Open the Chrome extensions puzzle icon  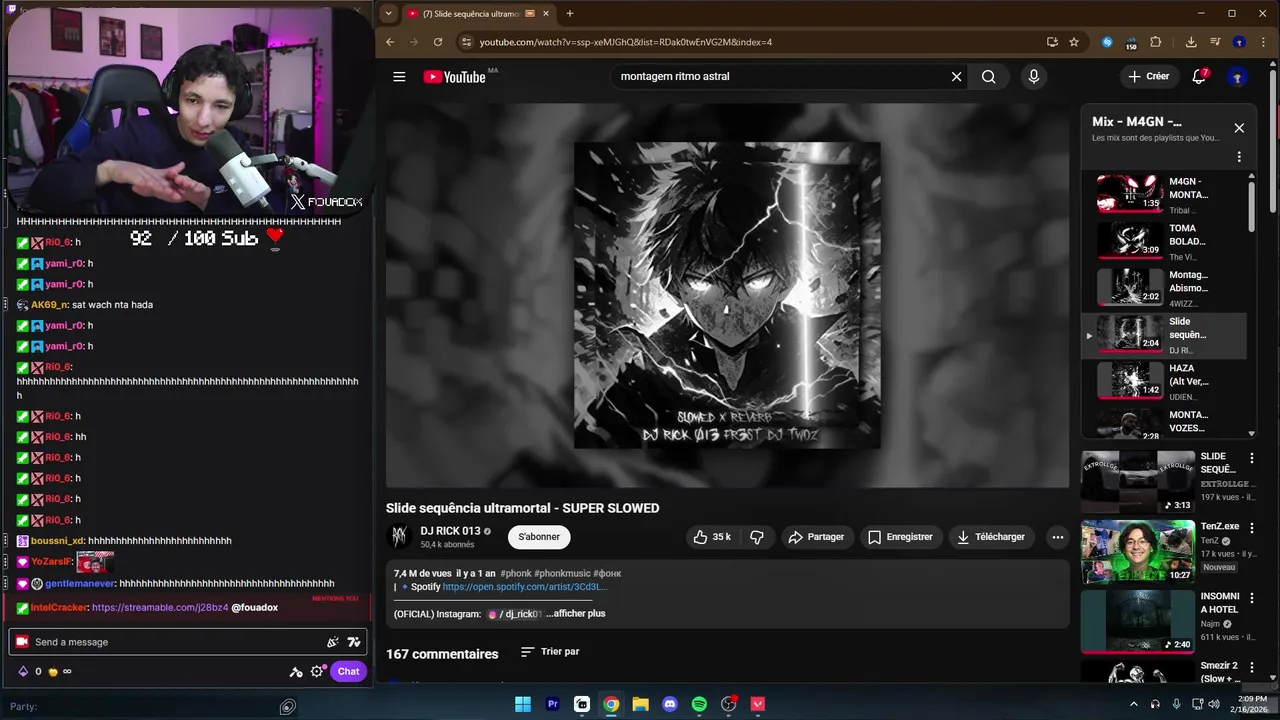pos(1156,42)
